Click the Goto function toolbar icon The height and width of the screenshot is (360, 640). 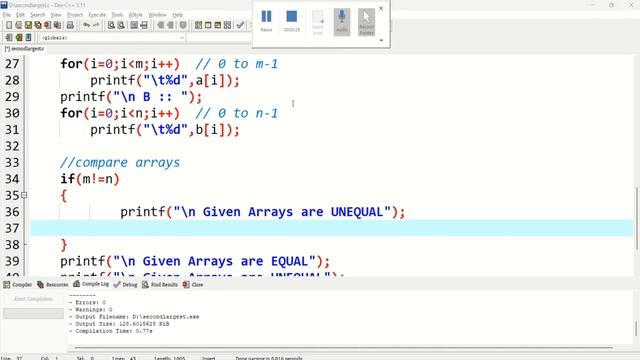pyautogui.click(x=134, y=25)
